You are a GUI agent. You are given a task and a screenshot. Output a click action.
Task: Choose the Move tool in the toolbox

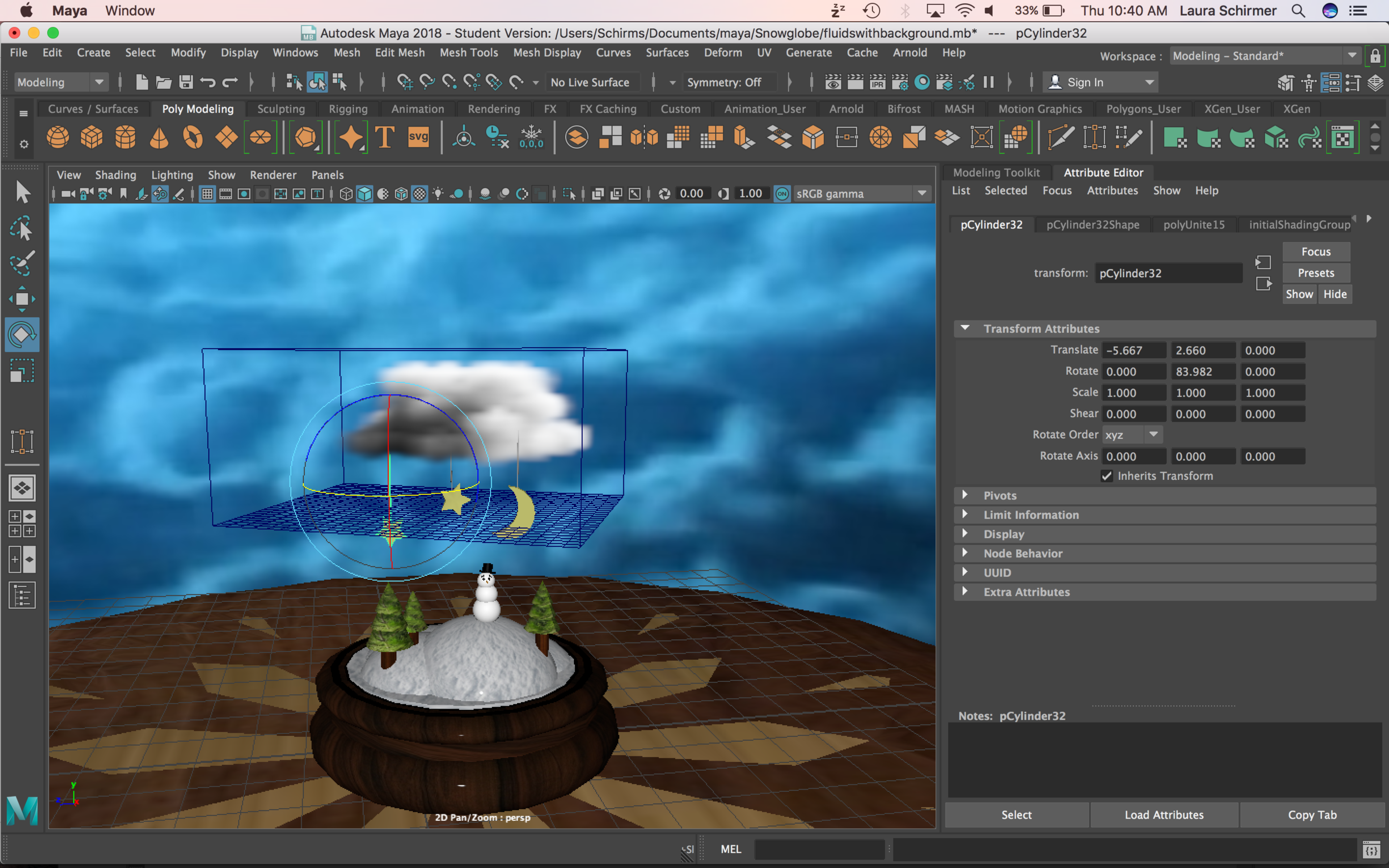[x=22, y=299]
